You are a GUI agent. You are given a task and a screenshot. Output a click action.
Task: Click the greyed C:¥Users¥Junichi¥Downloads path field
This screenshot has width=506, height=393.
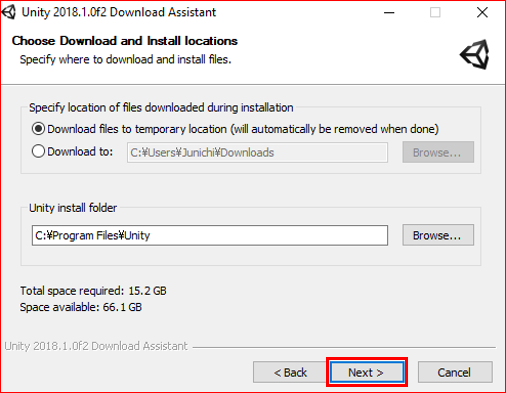[257, 153]
